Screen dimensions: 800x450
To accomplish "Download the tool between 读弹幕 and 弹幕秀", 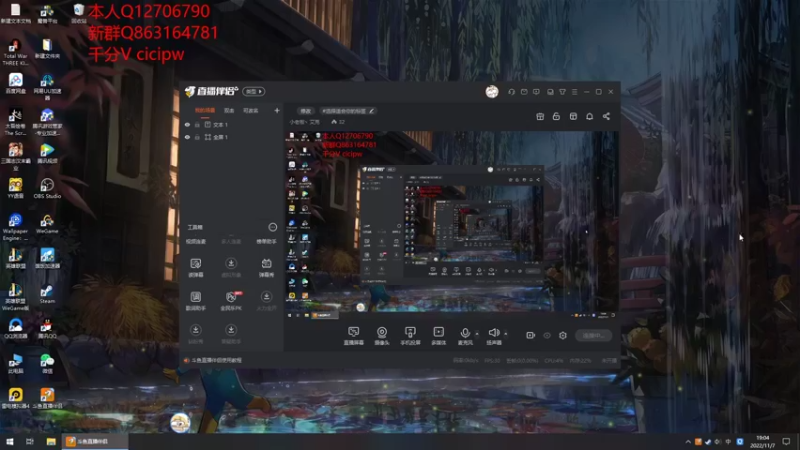I will point(231,267).
